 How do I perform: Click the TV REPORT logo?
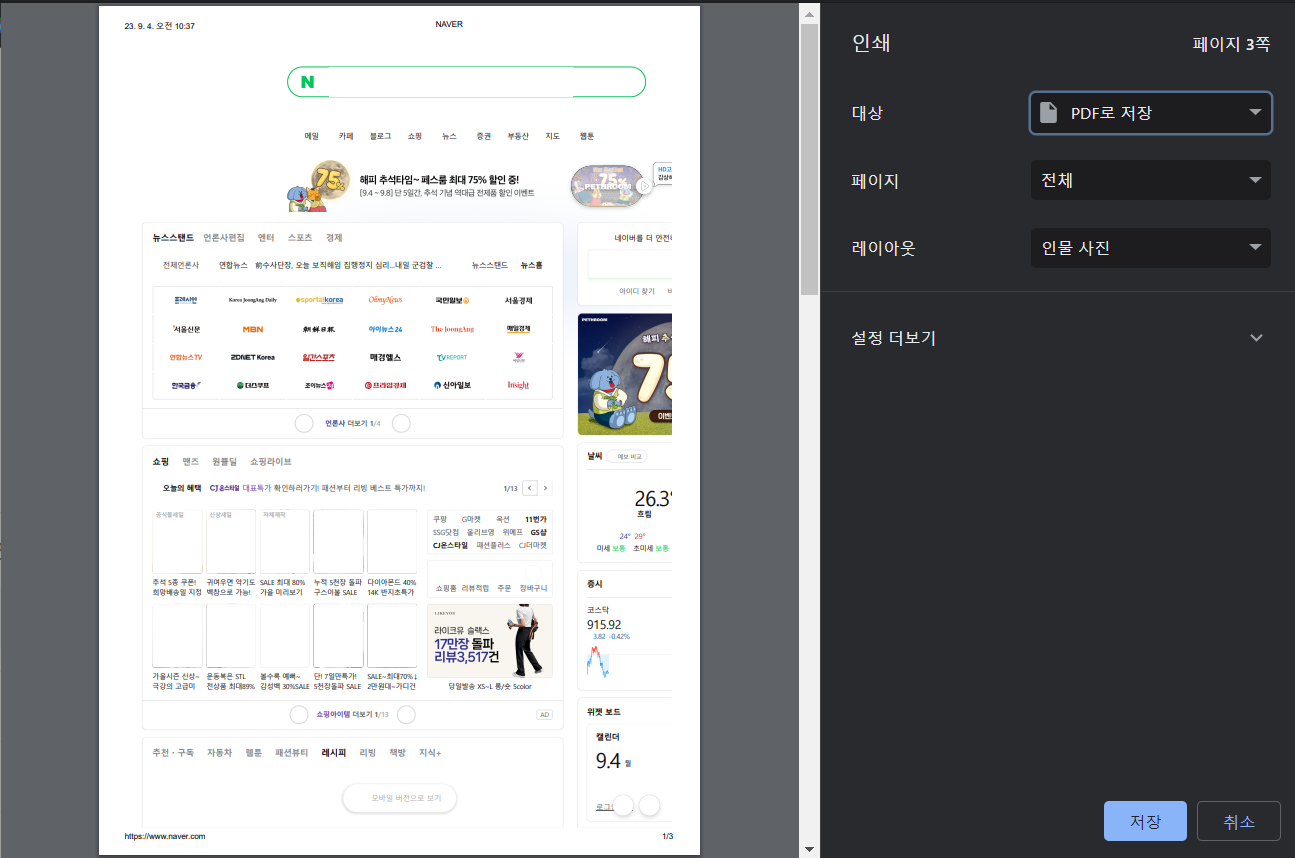coord(452,357)
